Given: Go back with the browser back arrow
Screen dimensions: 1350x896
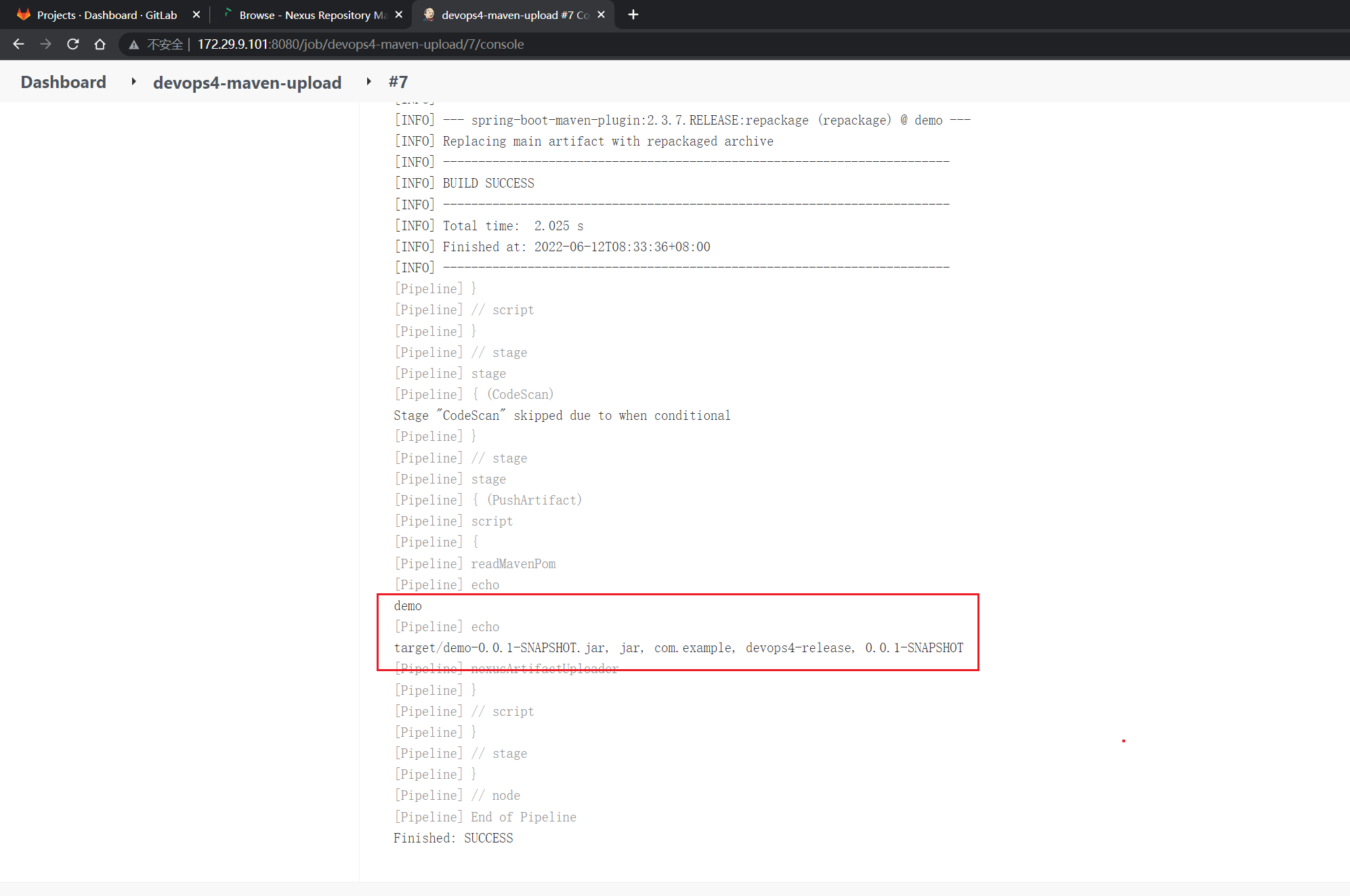Looking at the screenshot, I should [18, 44].
